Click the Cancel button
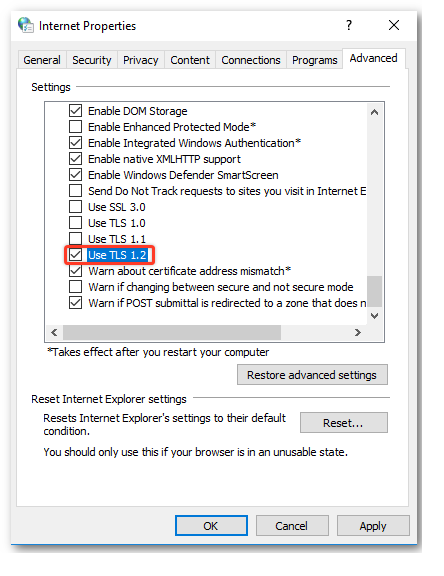 [292, 526]
